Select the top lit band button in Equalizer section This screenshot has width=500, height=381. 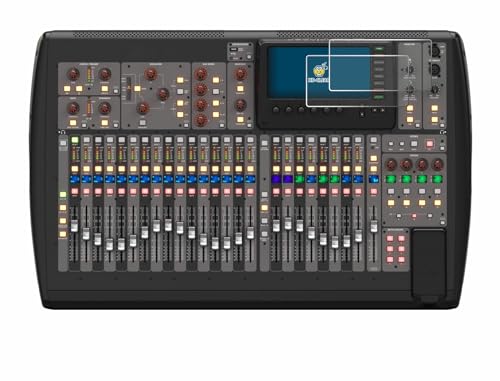coord(180,80)
